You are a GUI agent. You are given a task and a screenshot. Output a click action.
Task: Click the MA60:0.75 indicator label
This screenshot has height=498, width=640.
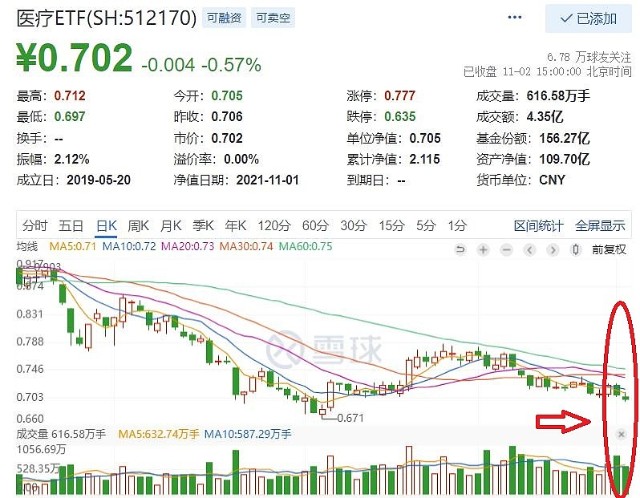click(305, 247)
